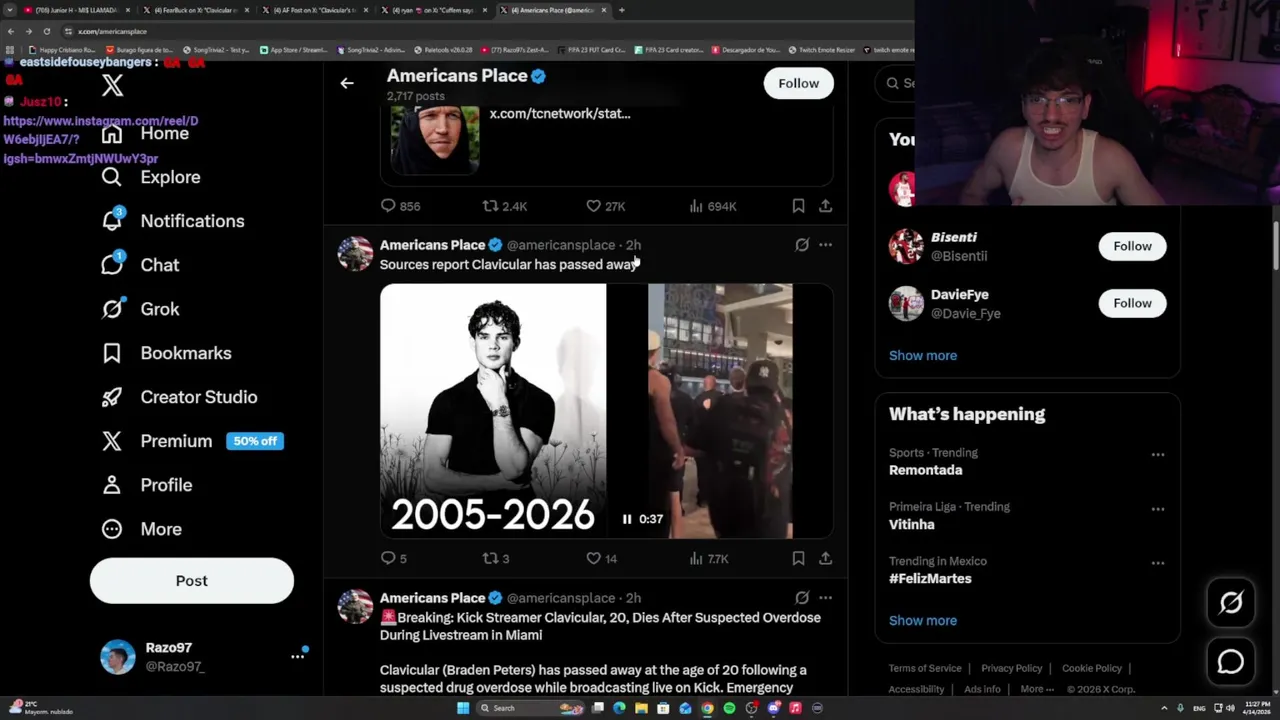This screenshot has width=1280, height=720.
Task: Open Notifications in the sidebar
Action: (172, 221)
